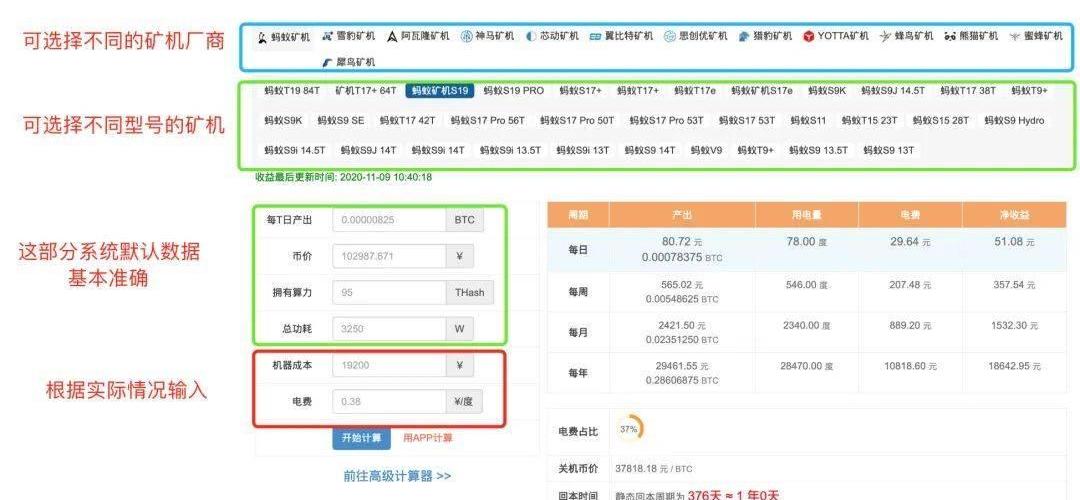
Task: Select the 蚂蚁矿机 manufacturer icon
Action: 263,36
